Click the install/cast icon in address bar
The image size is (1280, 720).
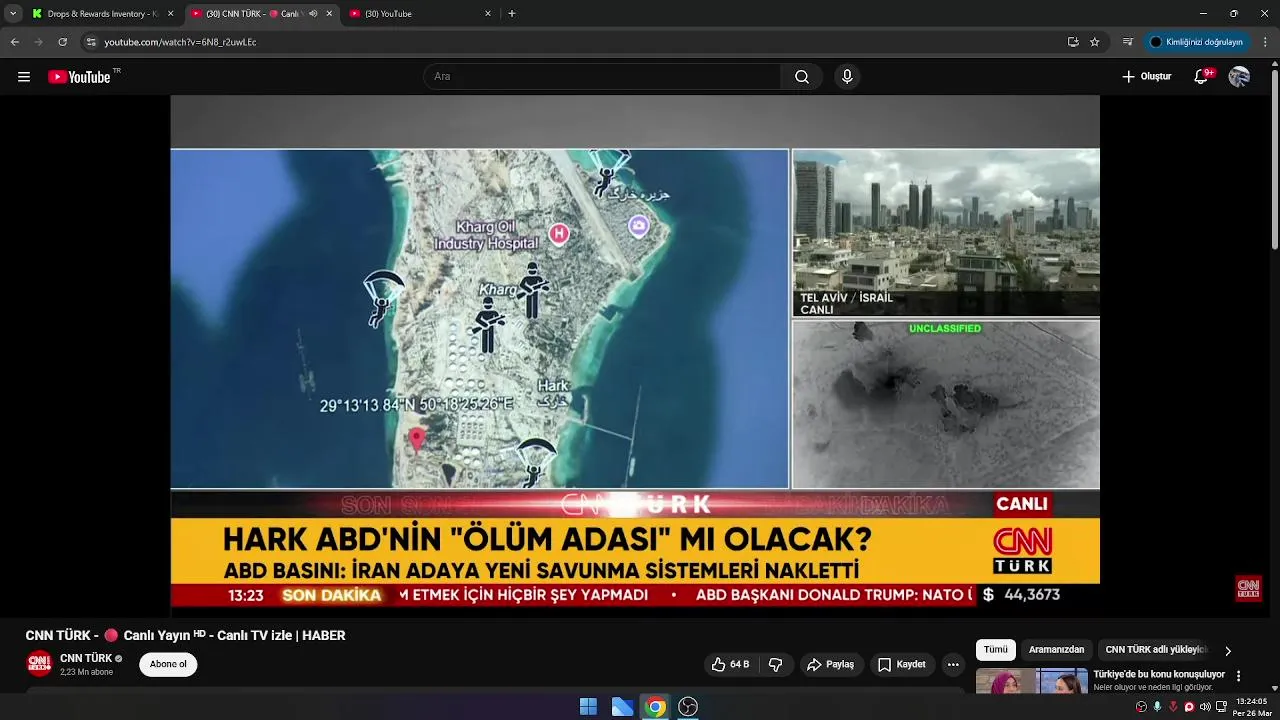[x=1073, y=42]
